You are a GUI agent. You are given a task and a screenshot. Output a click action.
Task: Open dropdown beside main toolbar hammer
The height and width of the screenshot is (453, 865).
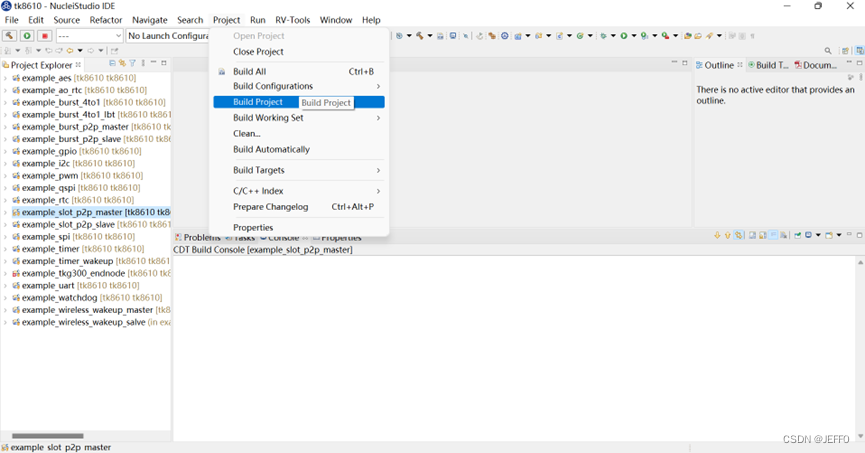tap(430, 36)
